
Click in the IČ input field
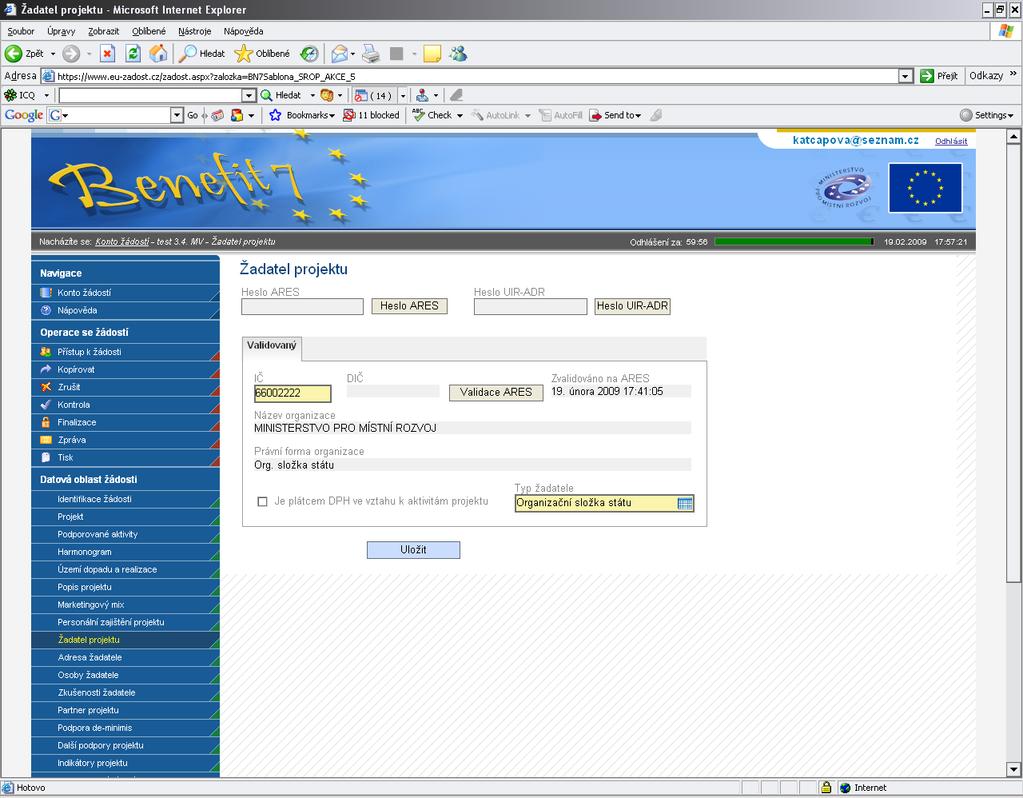click(292, 393)
